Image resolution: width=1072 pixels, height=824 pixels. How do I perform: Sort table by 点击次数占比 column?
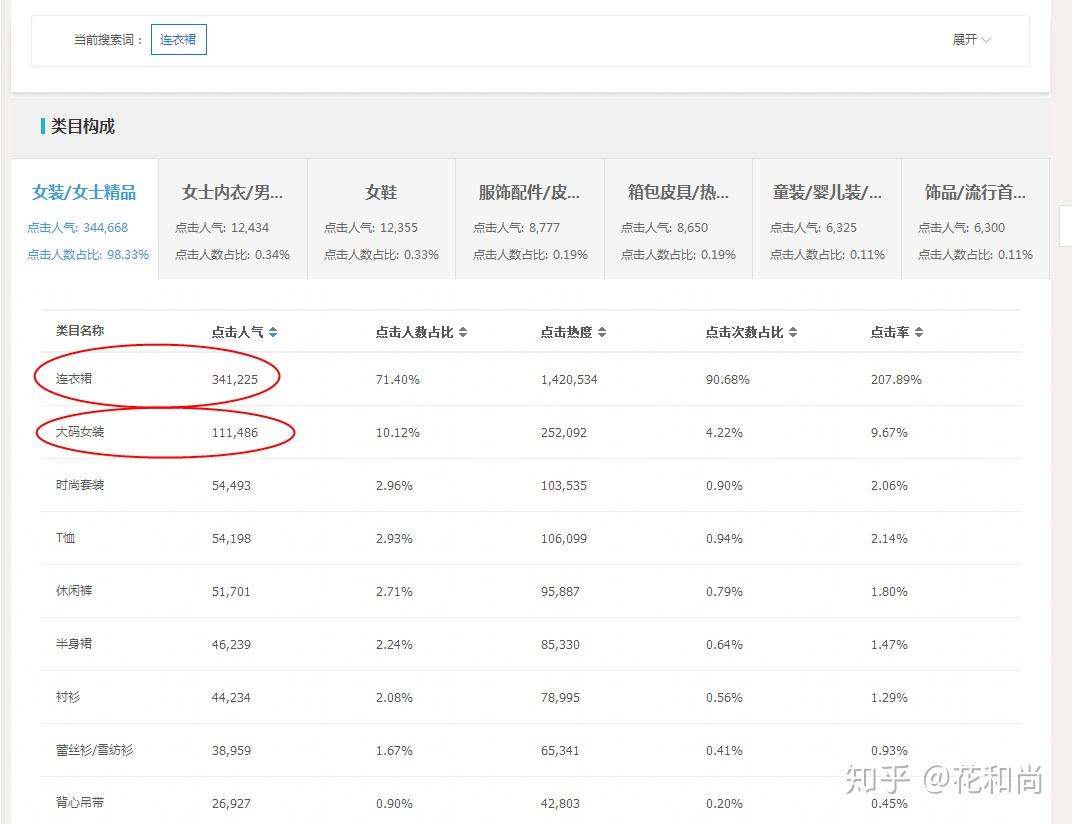(x=748, y=331)
